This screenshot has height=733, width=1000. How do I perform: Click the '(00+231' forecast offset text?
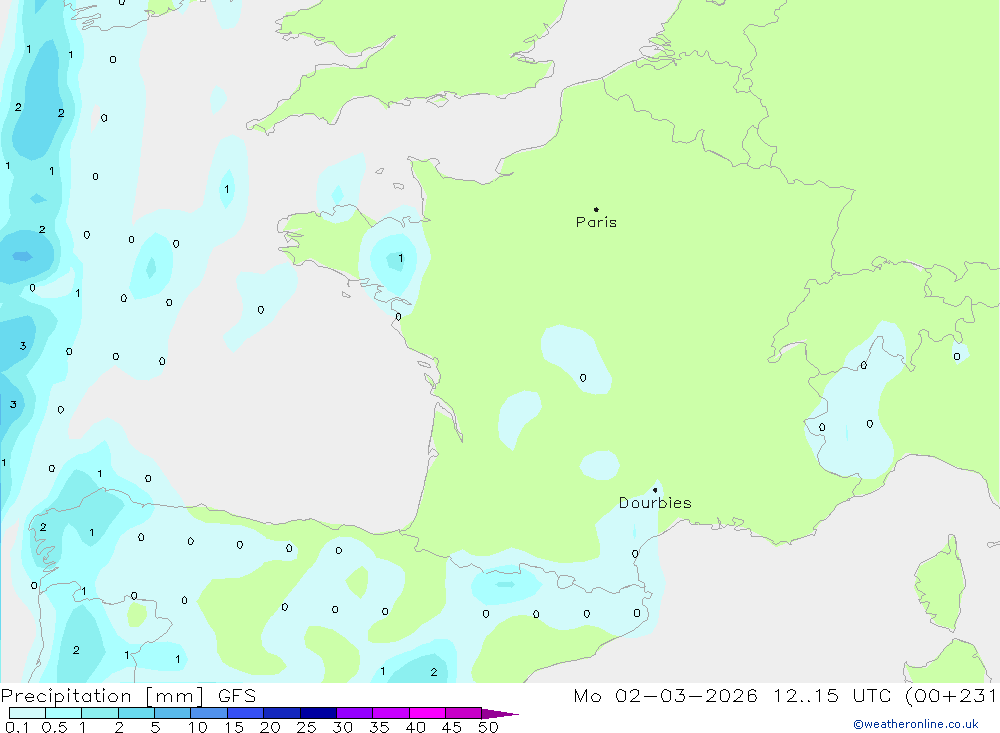coord(951,696)
